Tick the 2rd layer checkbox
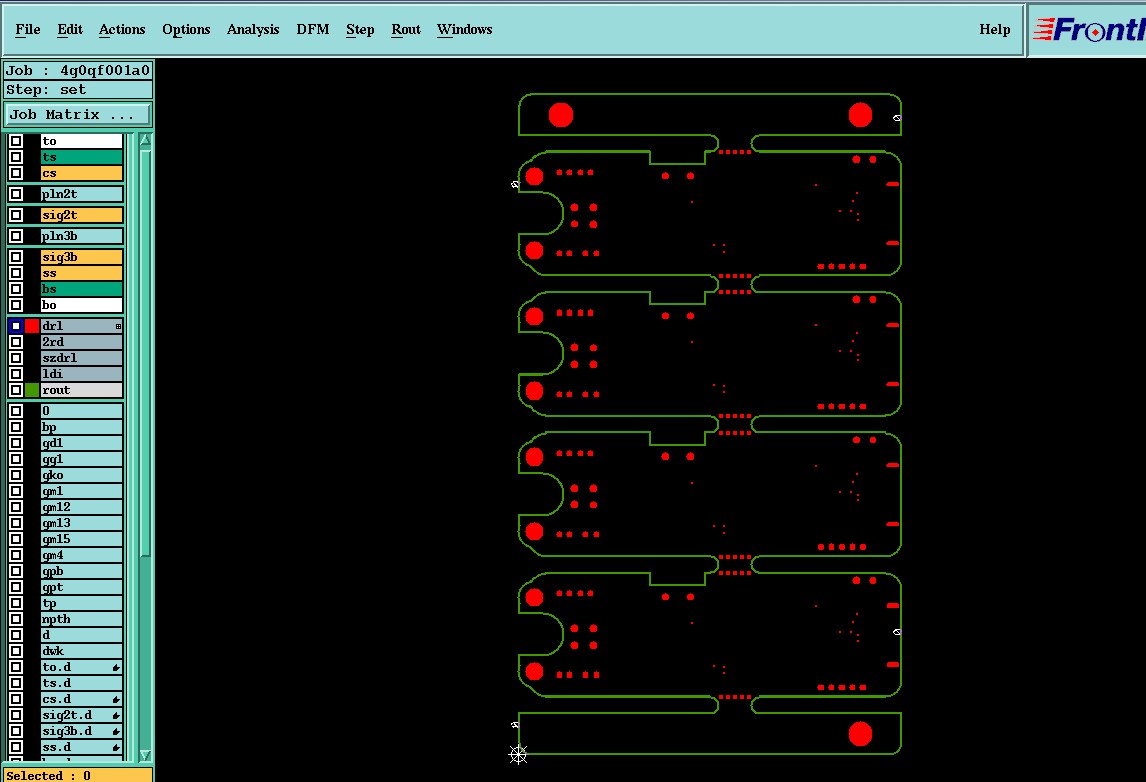 point(16,342)
